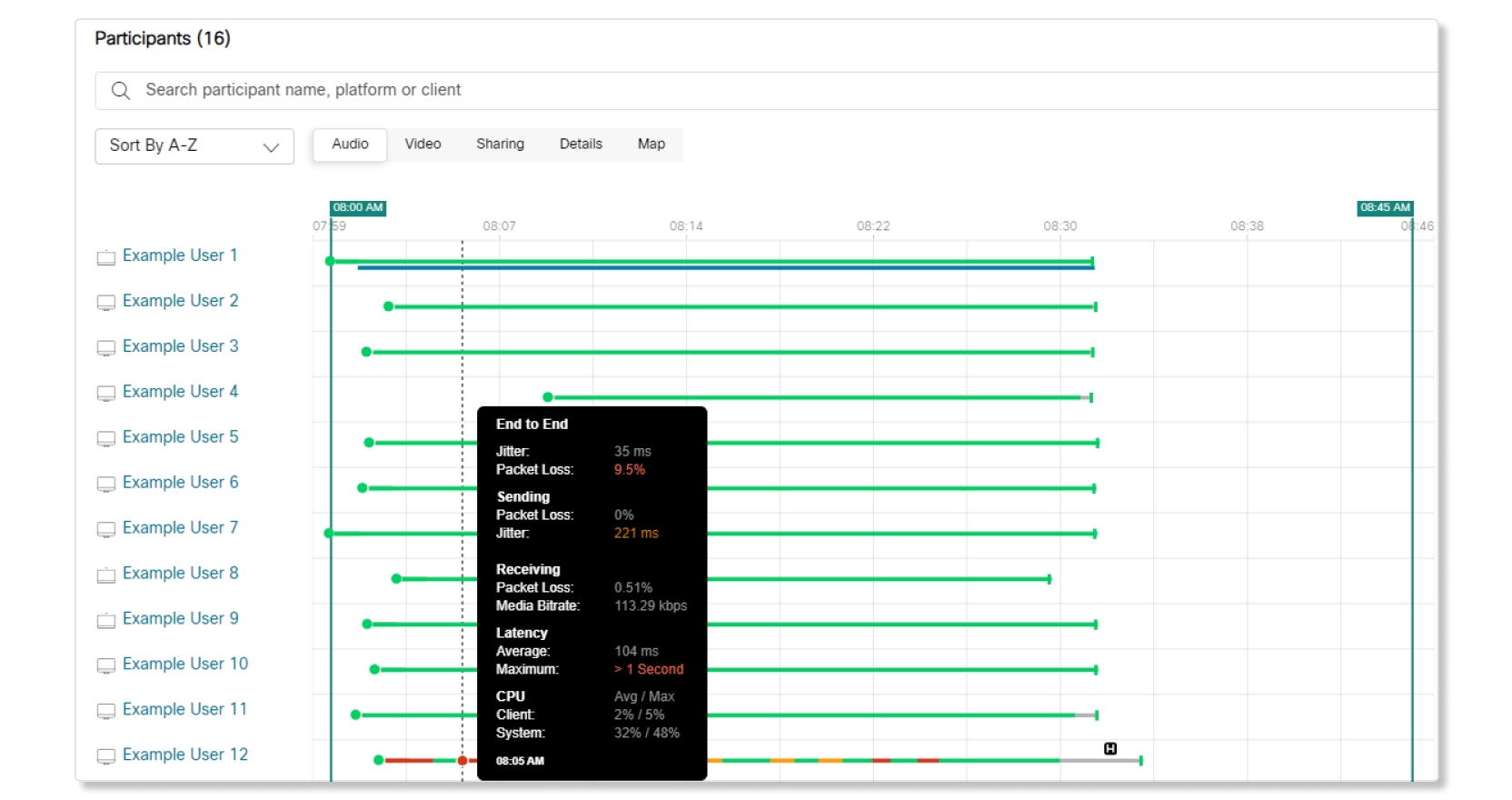Switch to the Video tab
1512x800 pixels.
pos(423,145)
